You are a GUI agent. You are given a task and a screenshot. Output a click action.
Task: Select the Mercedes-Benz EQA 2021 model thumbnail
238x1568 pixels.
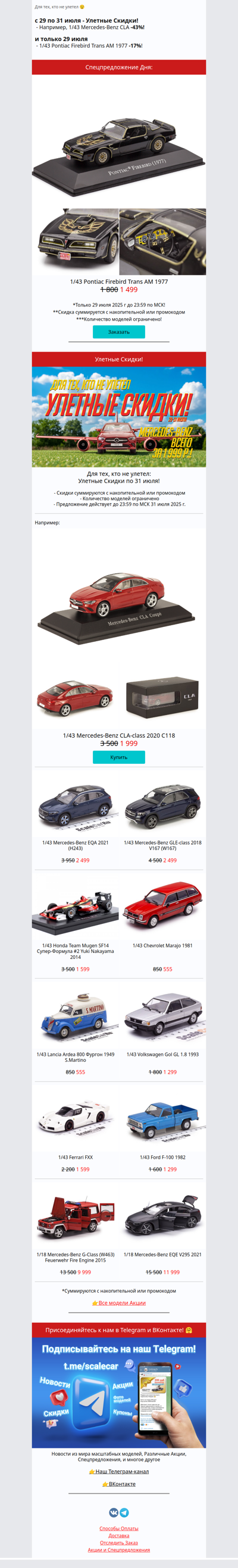(76, 808)
